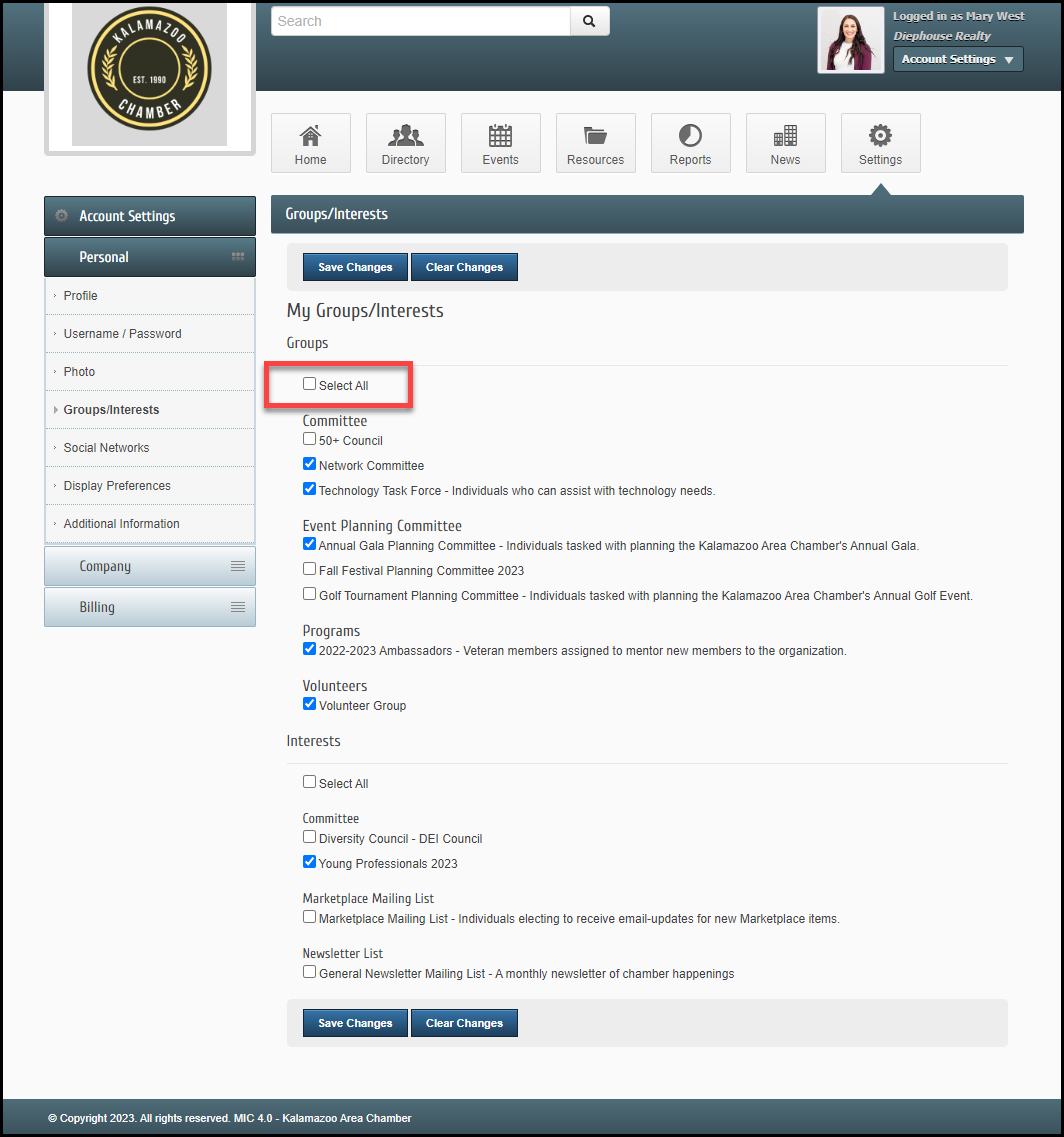Check the Groups Select All checkbox

coord(309,384)
